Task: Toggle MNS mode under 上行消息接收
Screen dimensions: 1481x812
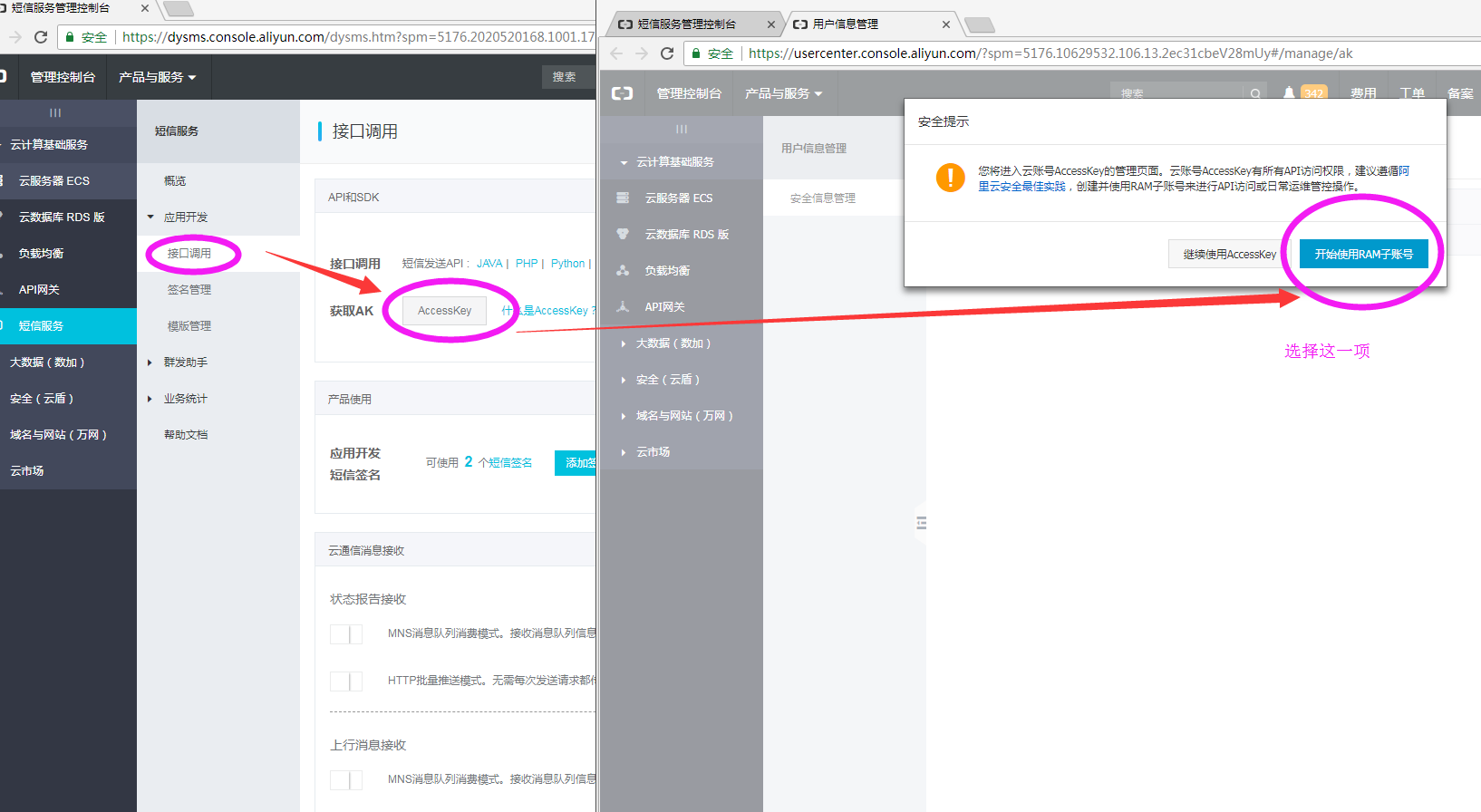Action: pos(346,779)
